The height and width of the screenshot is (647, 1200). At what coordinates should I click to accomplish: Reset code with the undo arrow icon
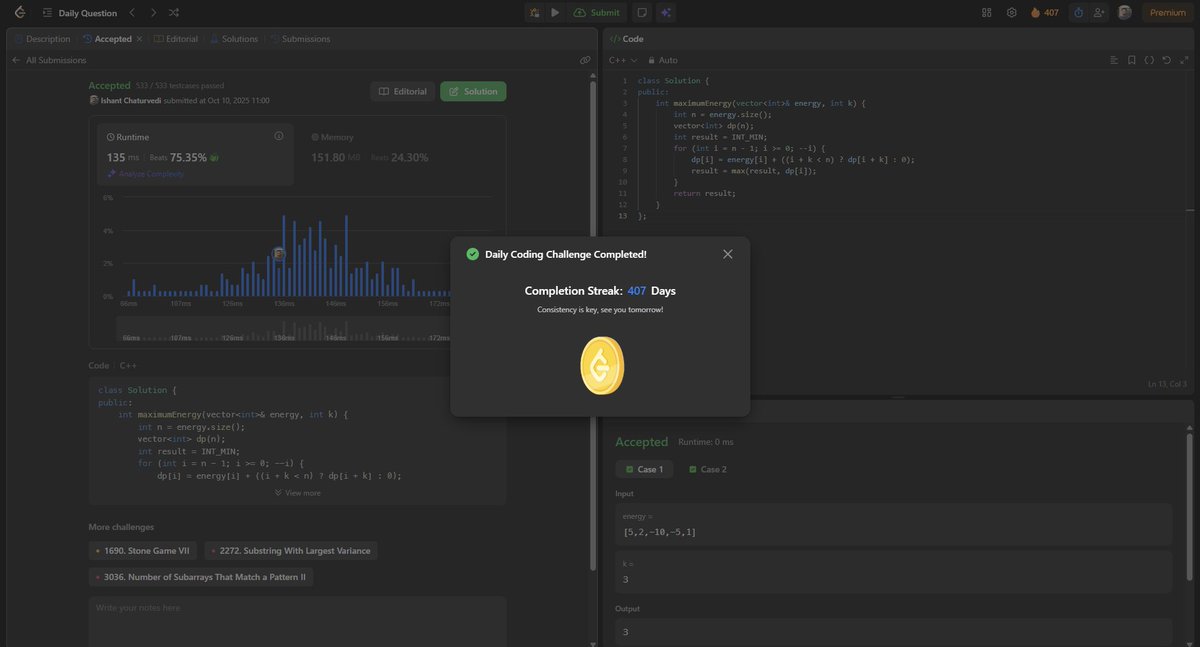(x=1167, y=60)
